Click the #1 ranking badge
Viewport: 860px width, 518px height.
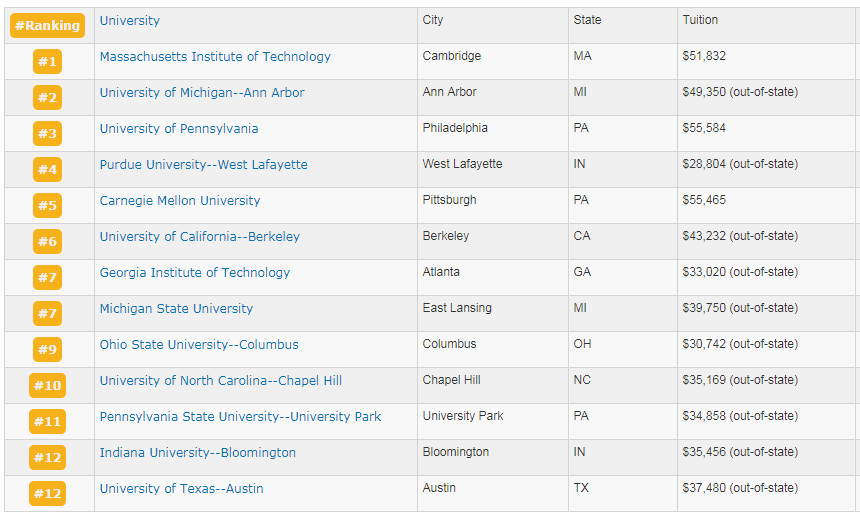[x=47, y=62]
